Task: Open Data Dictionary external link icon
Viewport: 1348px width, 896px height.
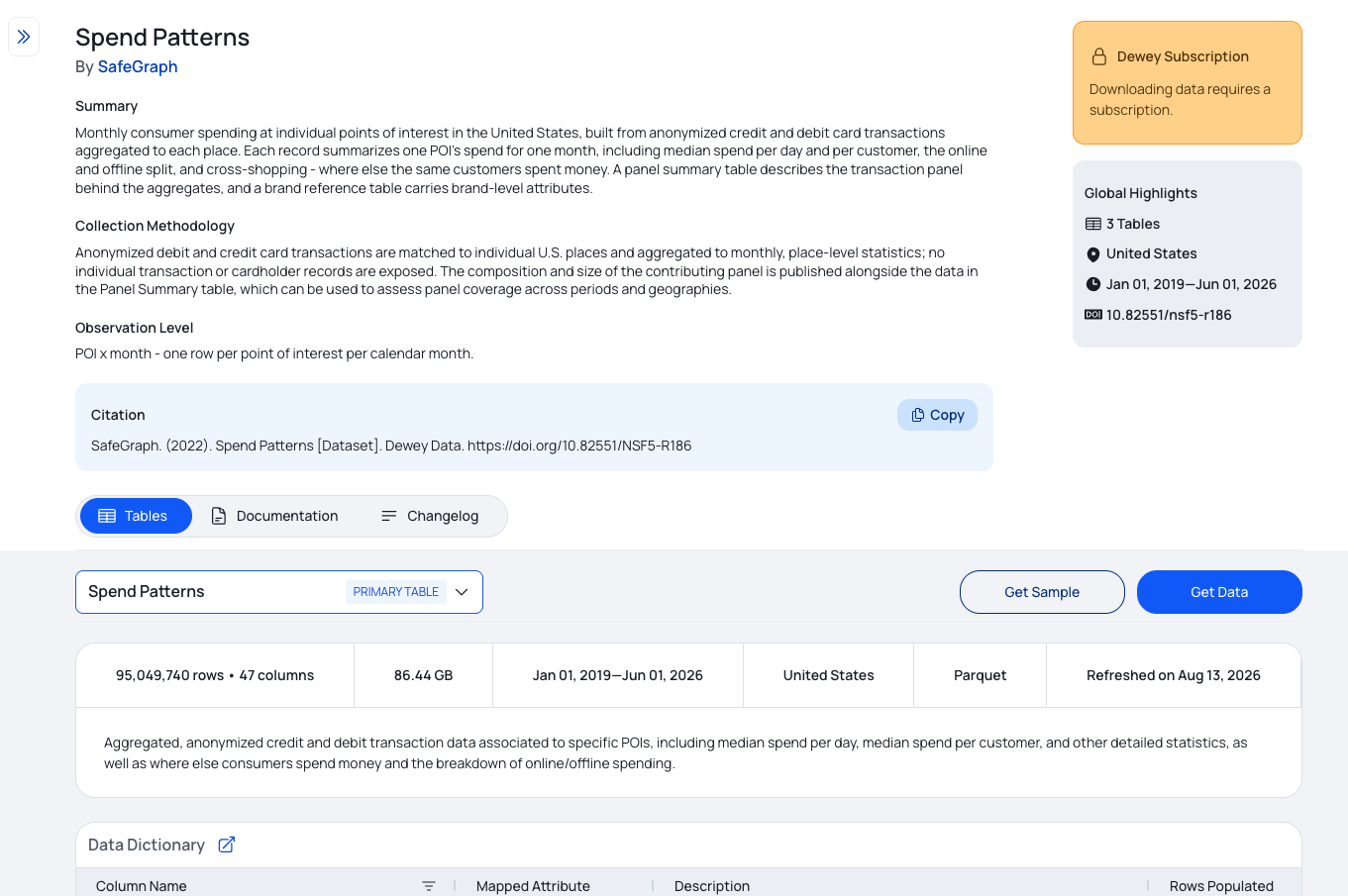Action: [227, 845]
